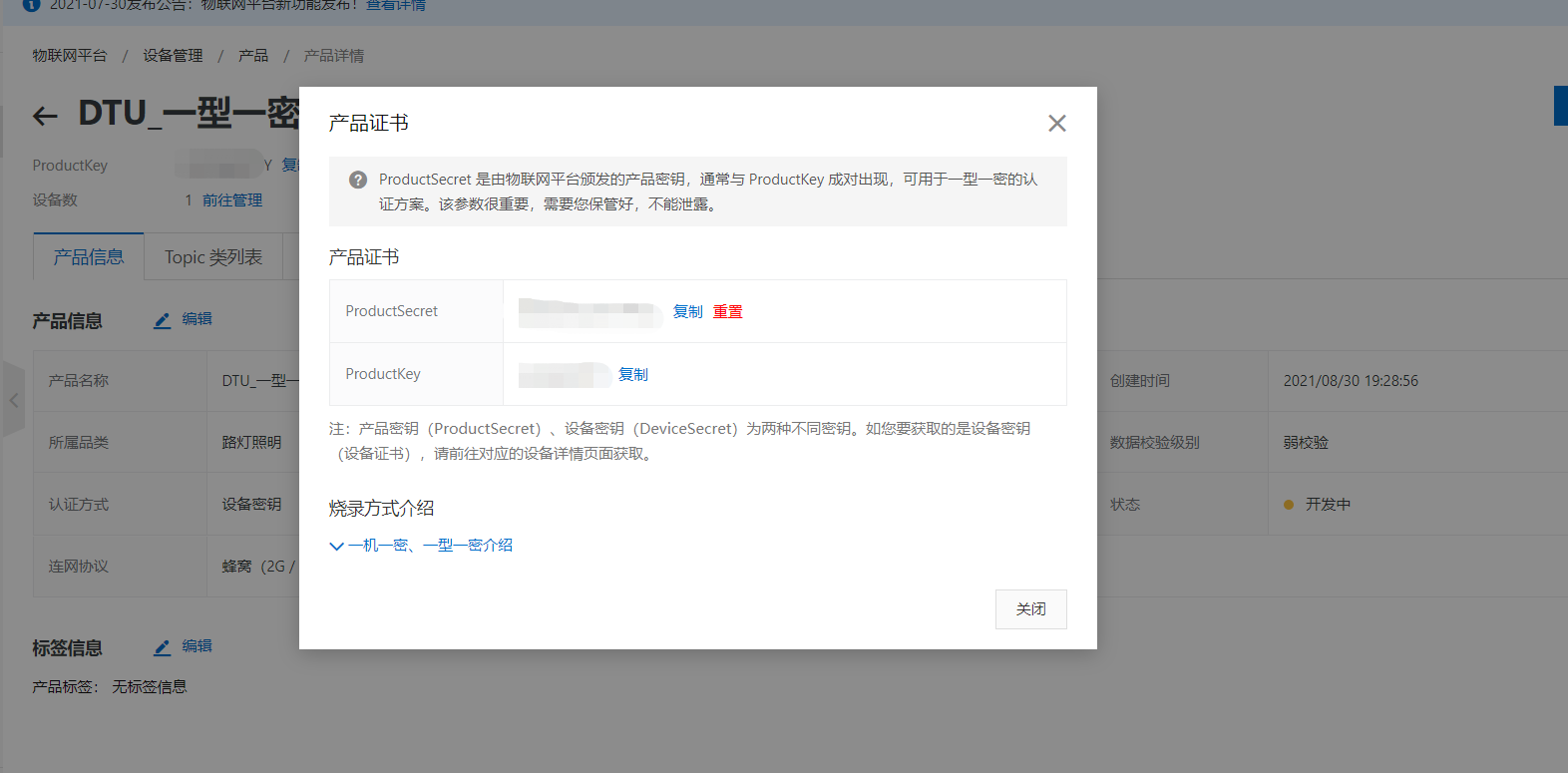Viewport: 1568px width, 773px height.
Task: Select 路灯照明 category value
Action: pos(251,443)
